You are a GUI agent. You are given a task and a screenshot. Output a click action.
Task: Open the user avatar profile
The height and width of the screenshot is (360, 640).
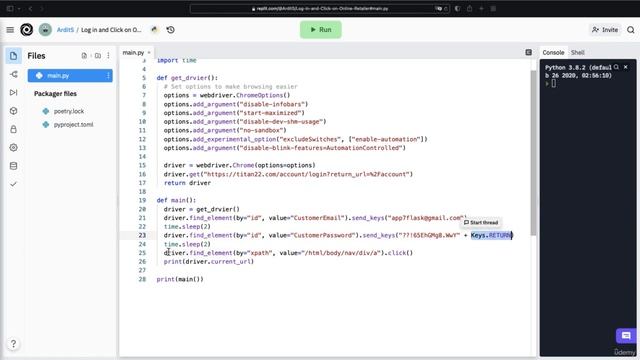point(45,30)
